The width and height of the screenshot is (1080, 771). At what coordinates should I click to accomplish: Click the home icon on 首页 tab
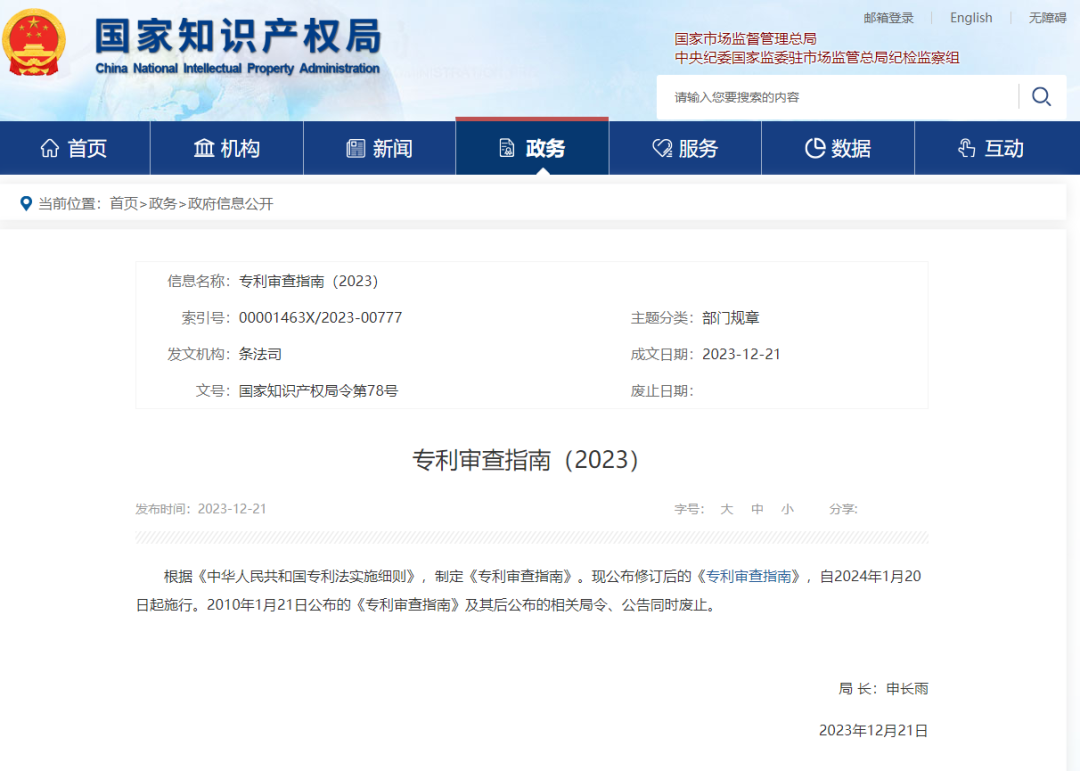(48, 147)
